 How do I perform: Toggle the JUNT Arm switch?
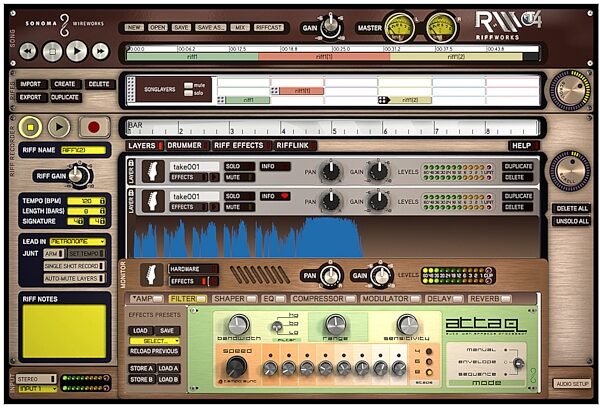click(x=54, y=254)
